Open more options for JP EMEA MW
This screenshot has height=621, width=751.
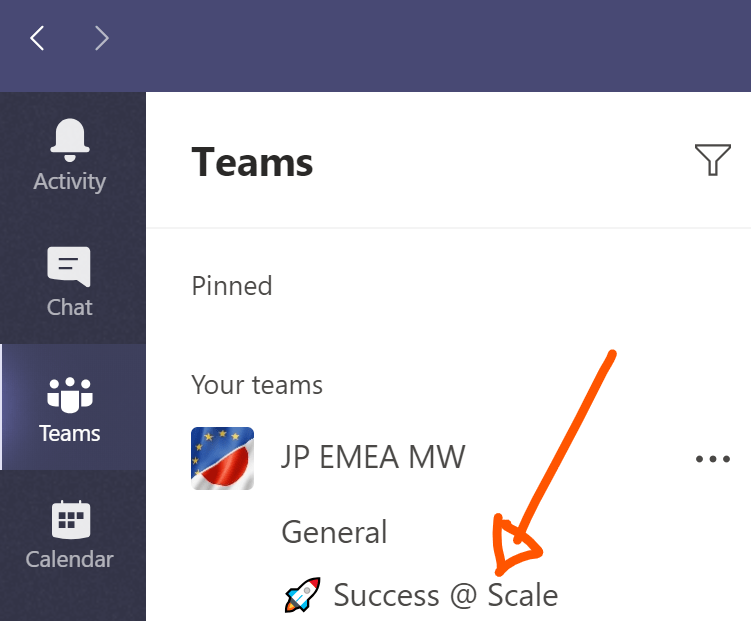[712, 459]
